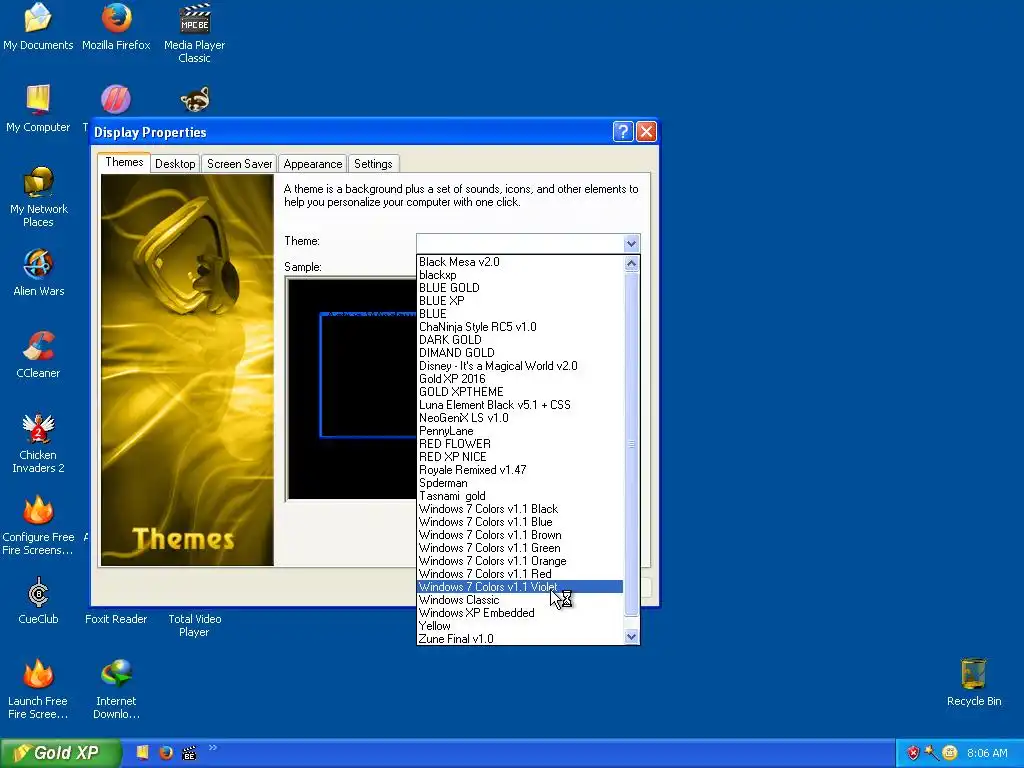
Task: Collapse the Theme dropdown arrow
Action: 631,244
